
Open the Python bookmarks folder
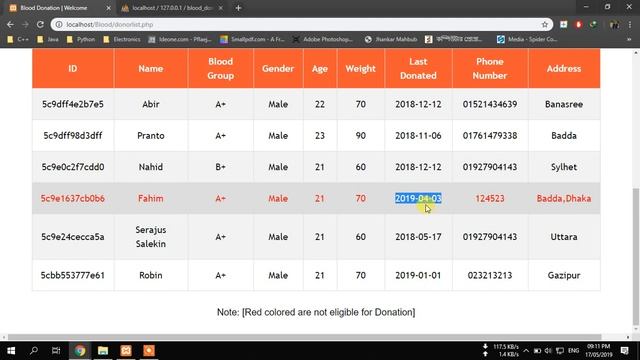coord(81,40)
